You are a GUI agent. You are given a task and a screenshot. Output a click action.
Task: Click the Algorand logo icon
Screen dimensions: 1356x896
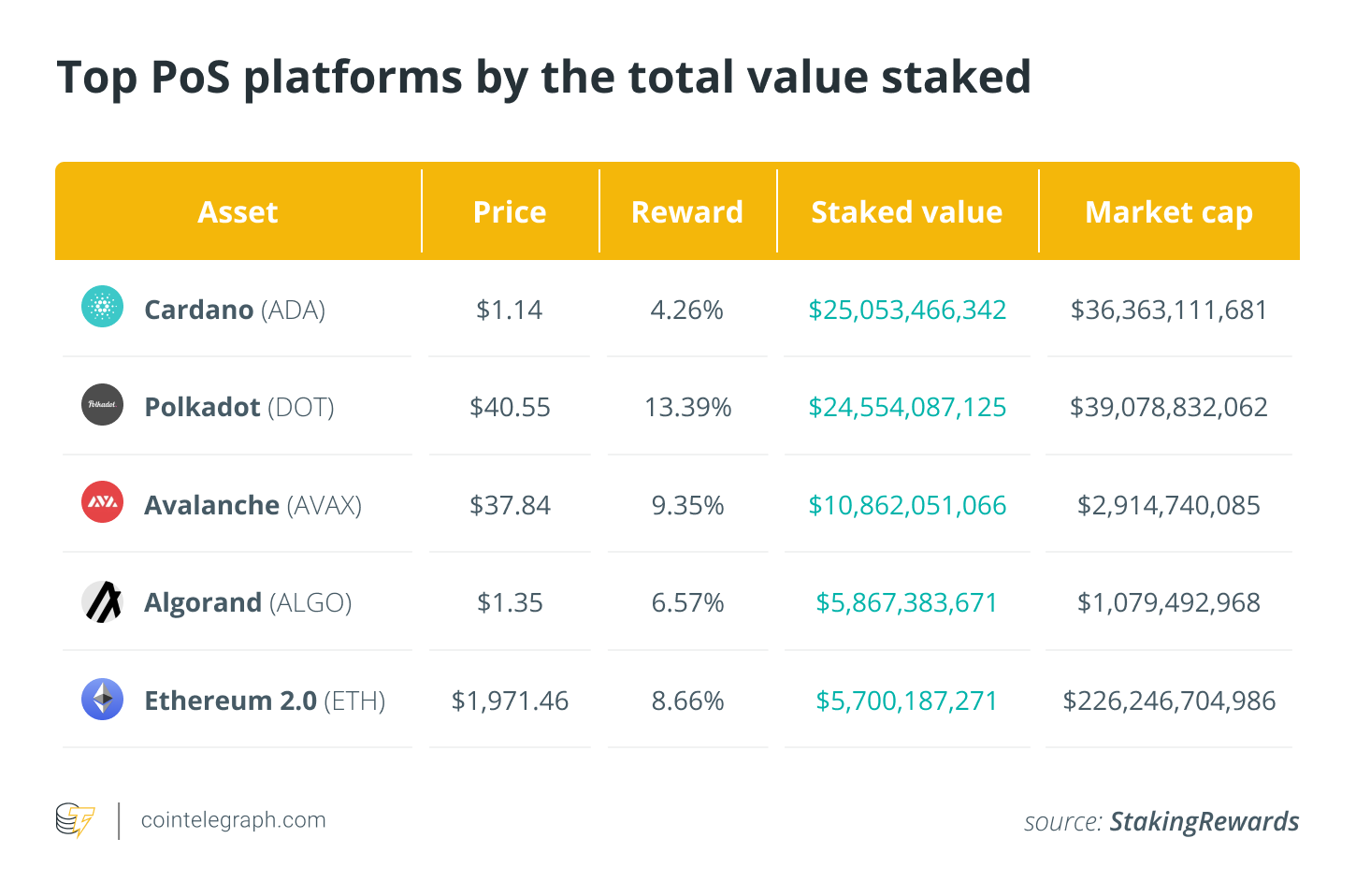pos(103,601)
